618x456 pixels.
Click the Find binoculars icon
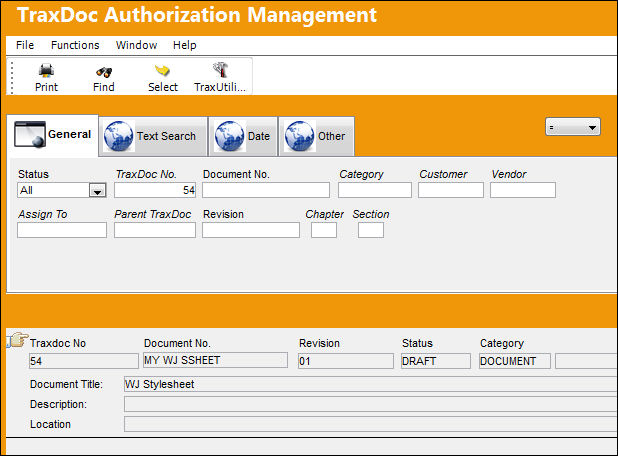(104, 72)
